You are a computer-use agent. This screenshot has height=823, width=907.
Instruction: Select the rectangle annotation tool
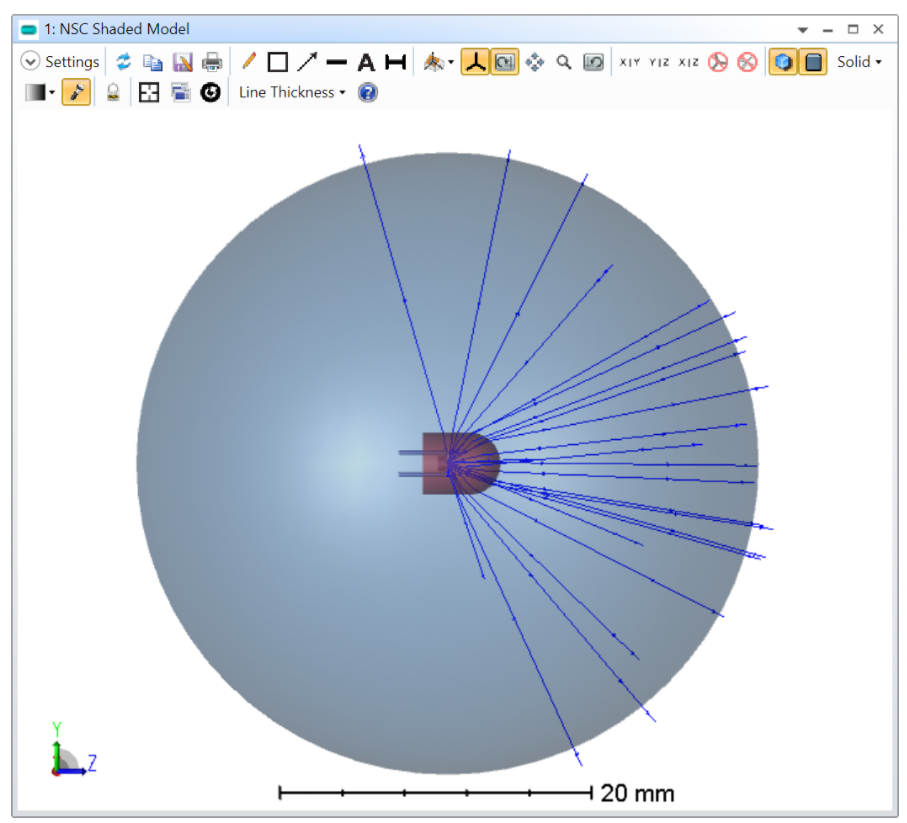point(278,61)
